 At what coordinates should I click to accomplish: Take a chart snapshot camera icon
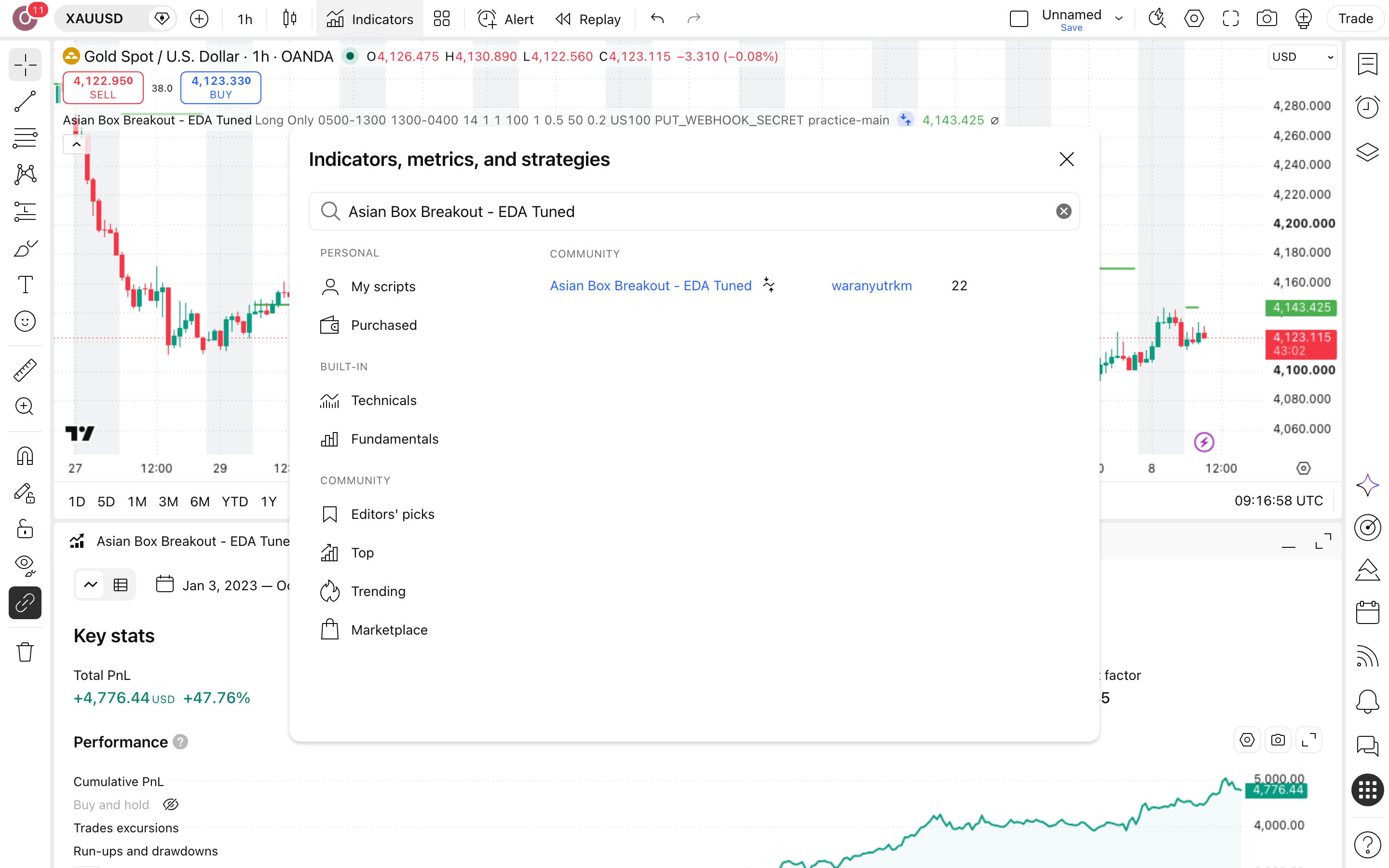click(1266, 19)
